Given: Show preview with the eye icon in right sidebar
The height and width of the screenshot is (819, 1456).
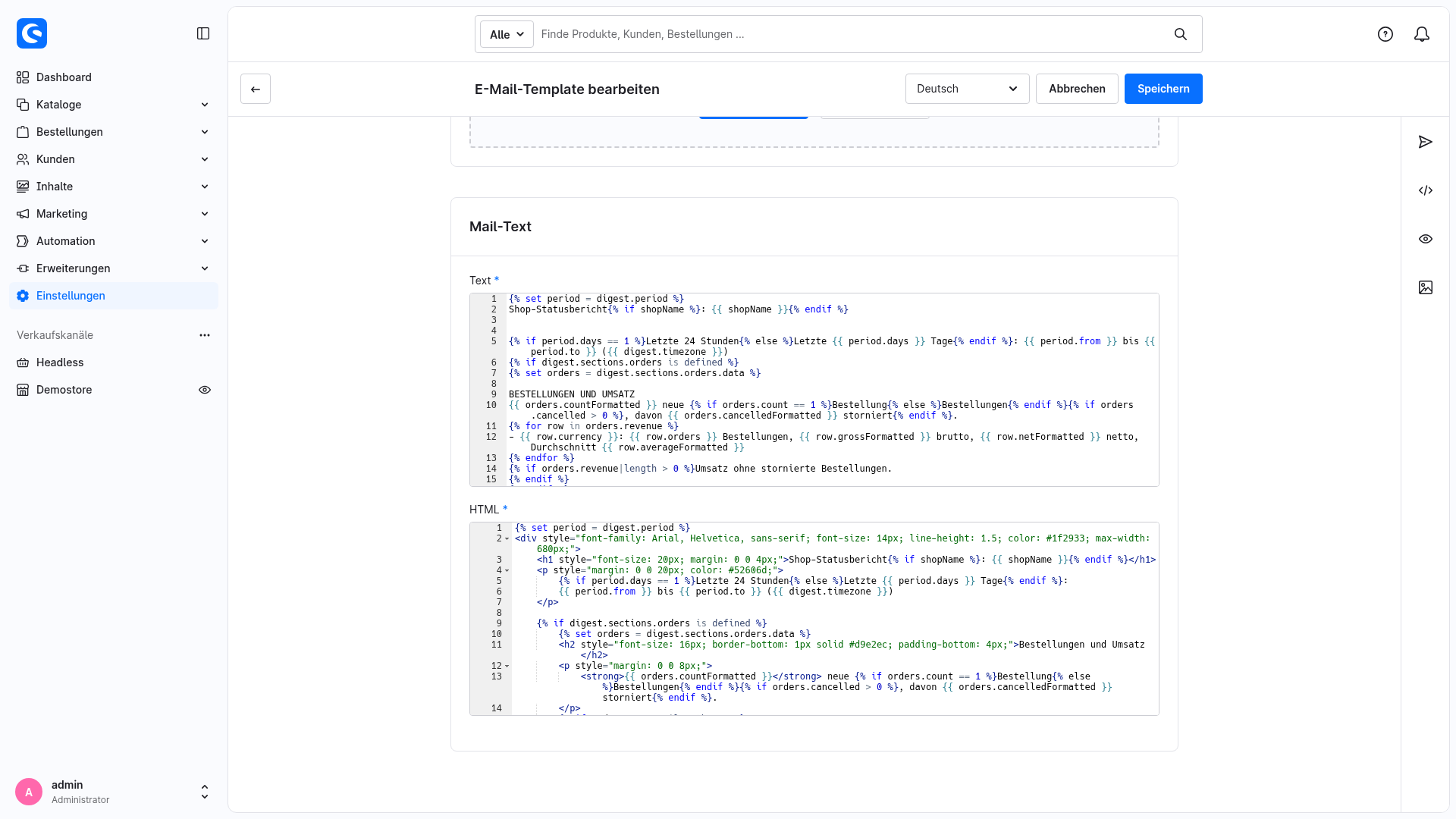Looking at the screenshot, I should point(1426,239).
